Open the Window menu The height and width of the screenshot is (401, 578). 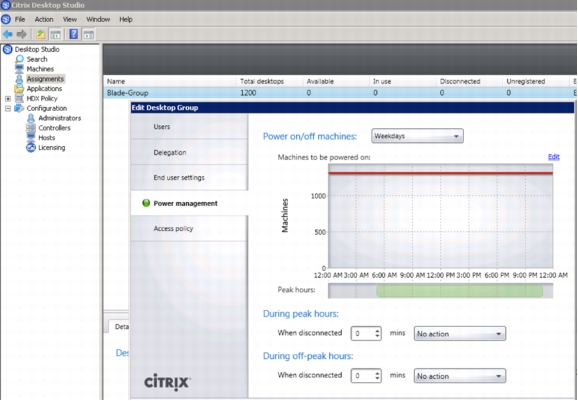(x=98, y=20)
